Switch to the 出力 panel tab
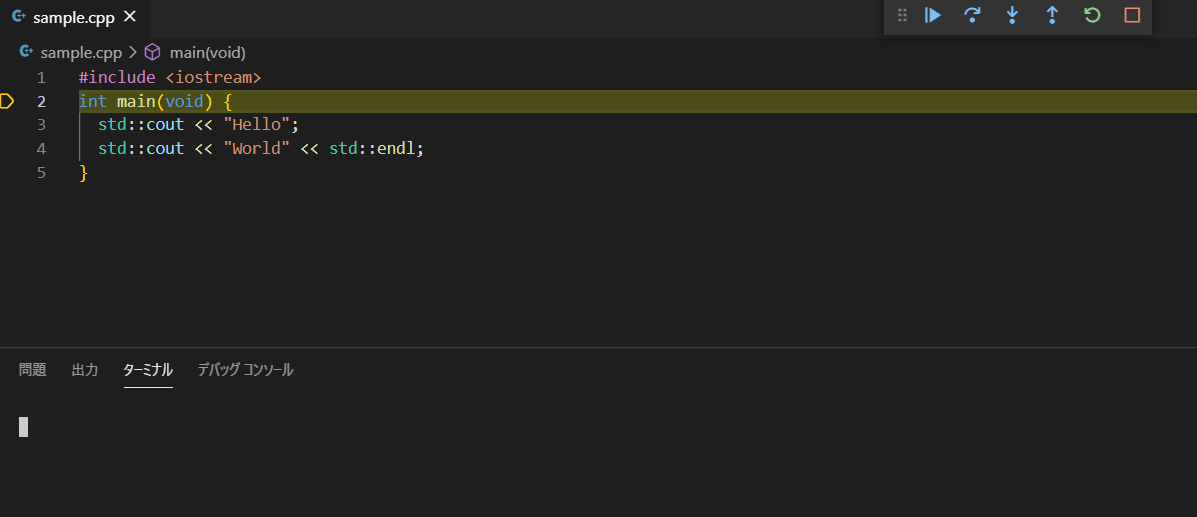1197x517 pixels. tap(85, 370)
